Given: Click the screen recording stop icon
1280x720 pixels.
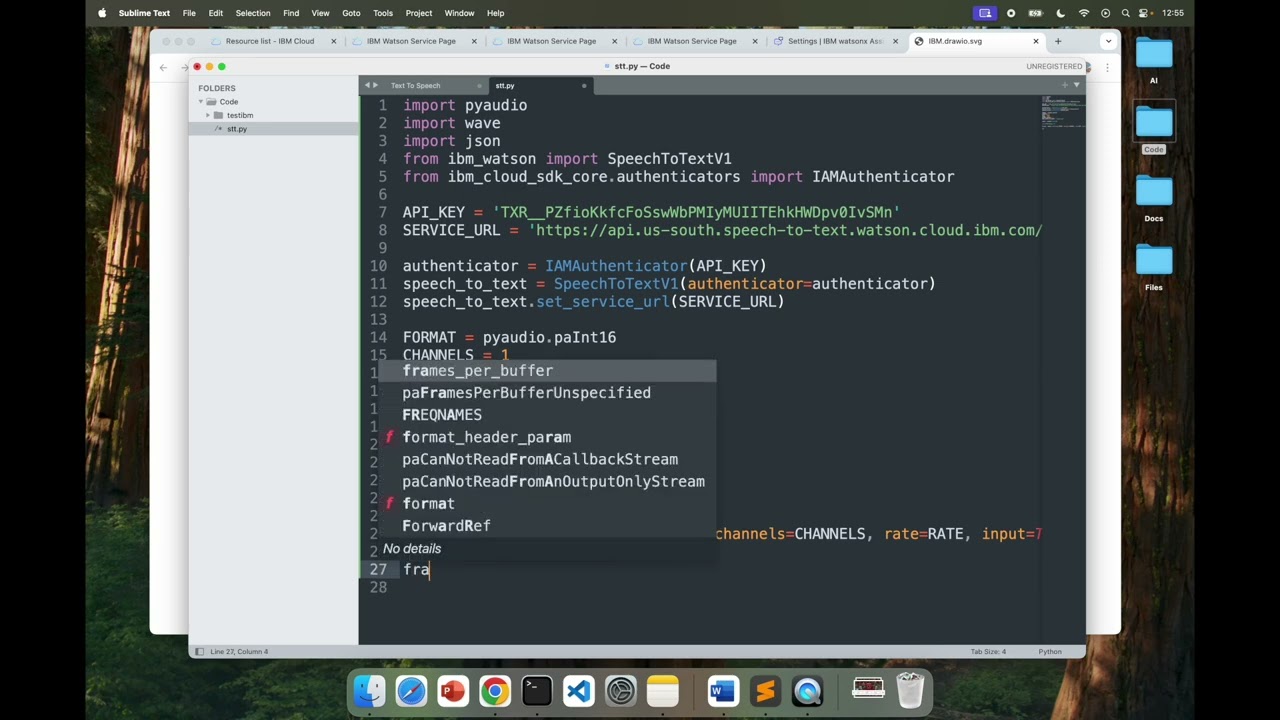Looking at the screenshot, I should point(1011,13).
